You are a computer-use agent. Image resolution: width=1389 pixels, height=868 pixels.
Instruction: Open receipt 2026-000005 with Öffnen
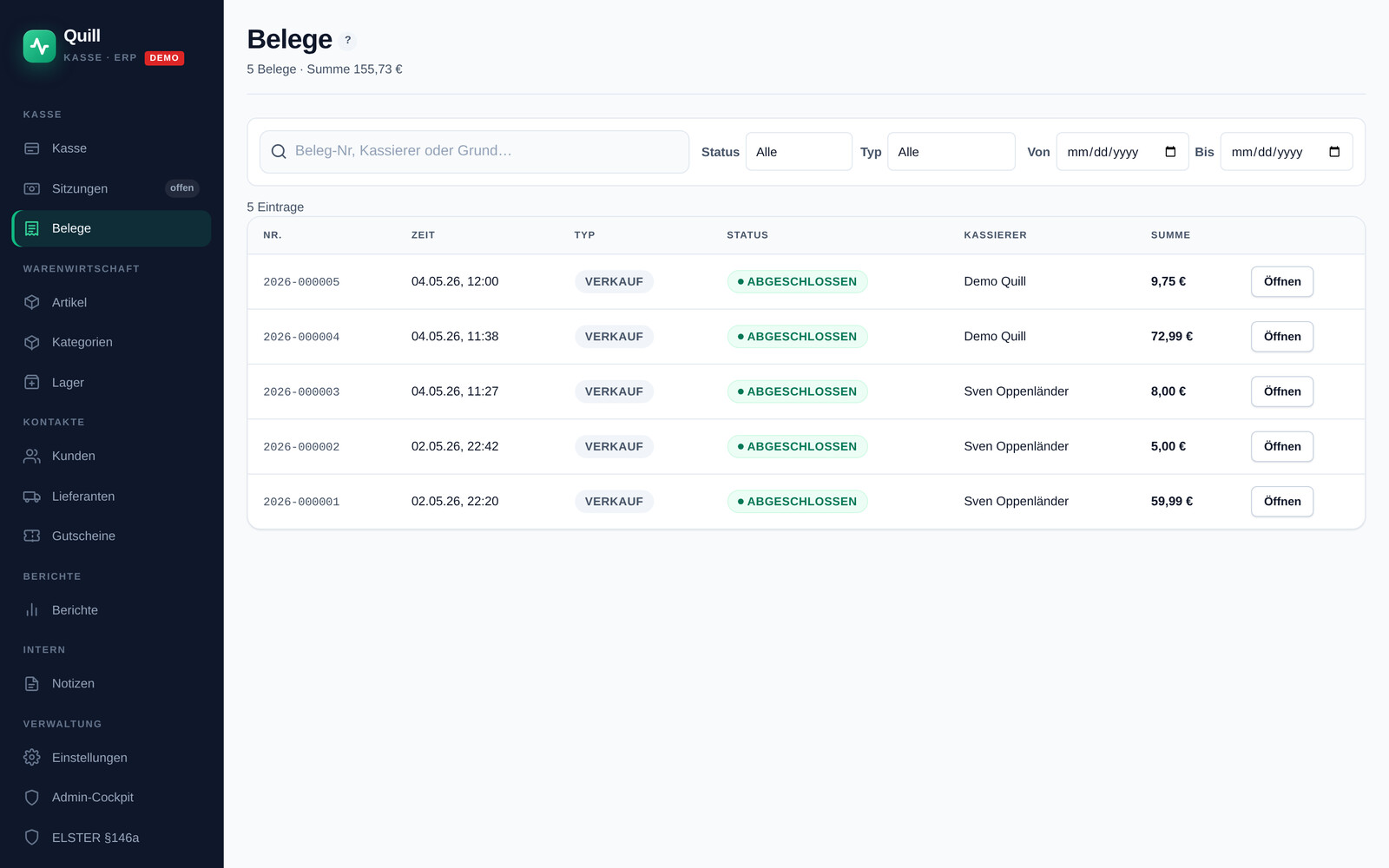1282,281
